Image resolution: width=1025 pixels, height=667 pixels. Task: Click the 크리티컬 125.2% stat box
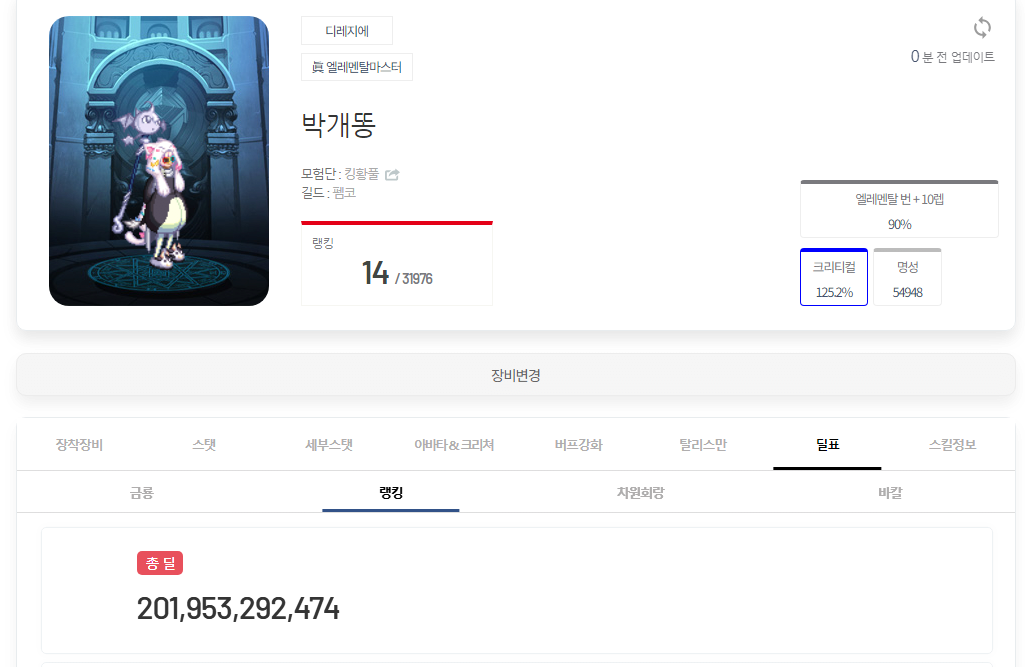point(834,277)
